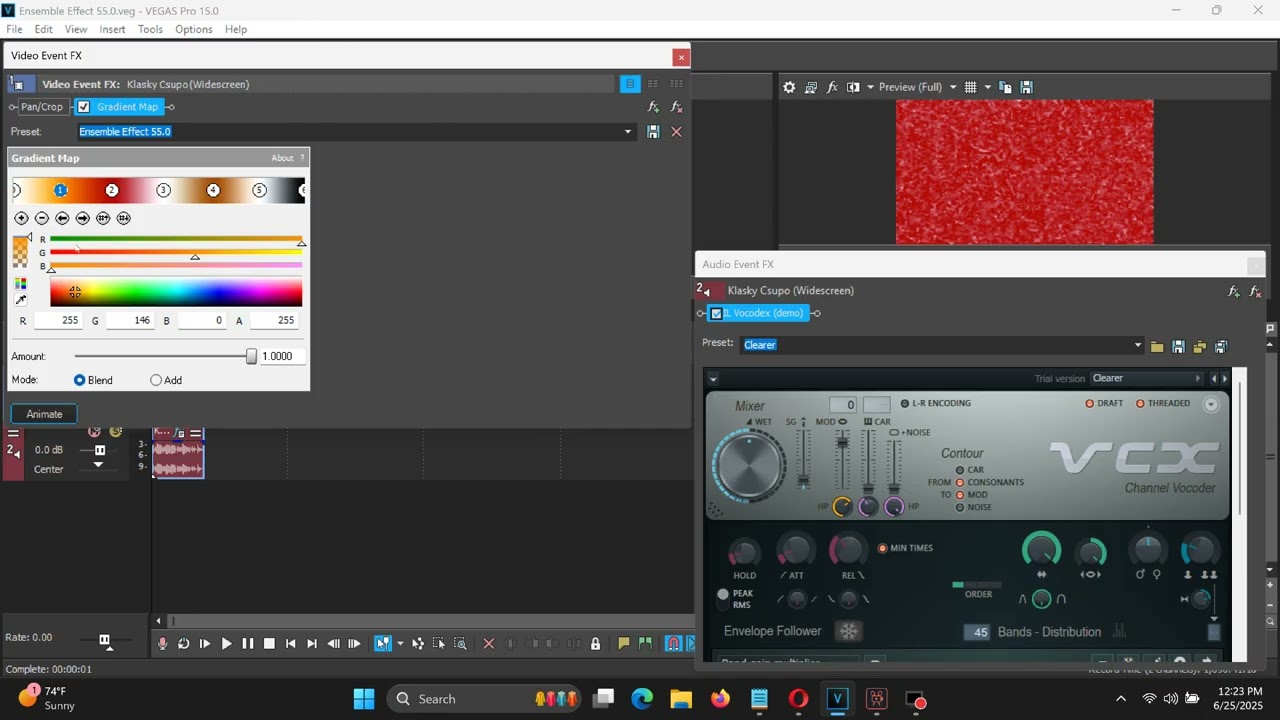Enable snapping magnet icon
This screenshot has height=720, width=1280.
(x=674, y=644)
